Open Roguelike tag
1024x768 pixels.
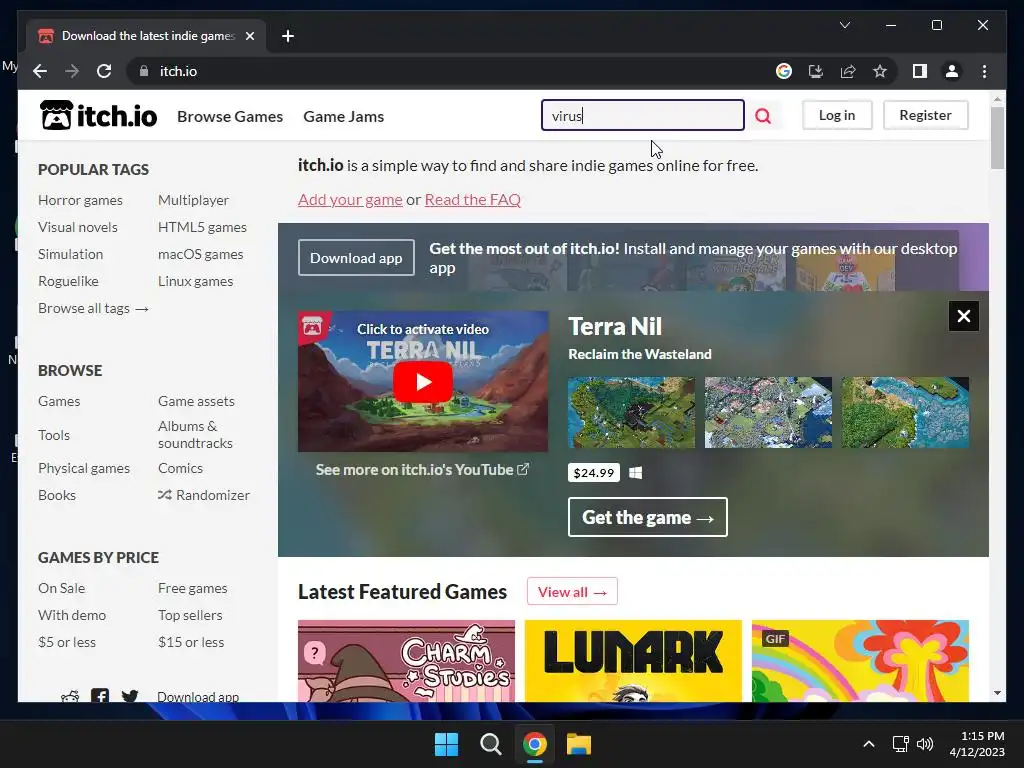click(68, 281)
